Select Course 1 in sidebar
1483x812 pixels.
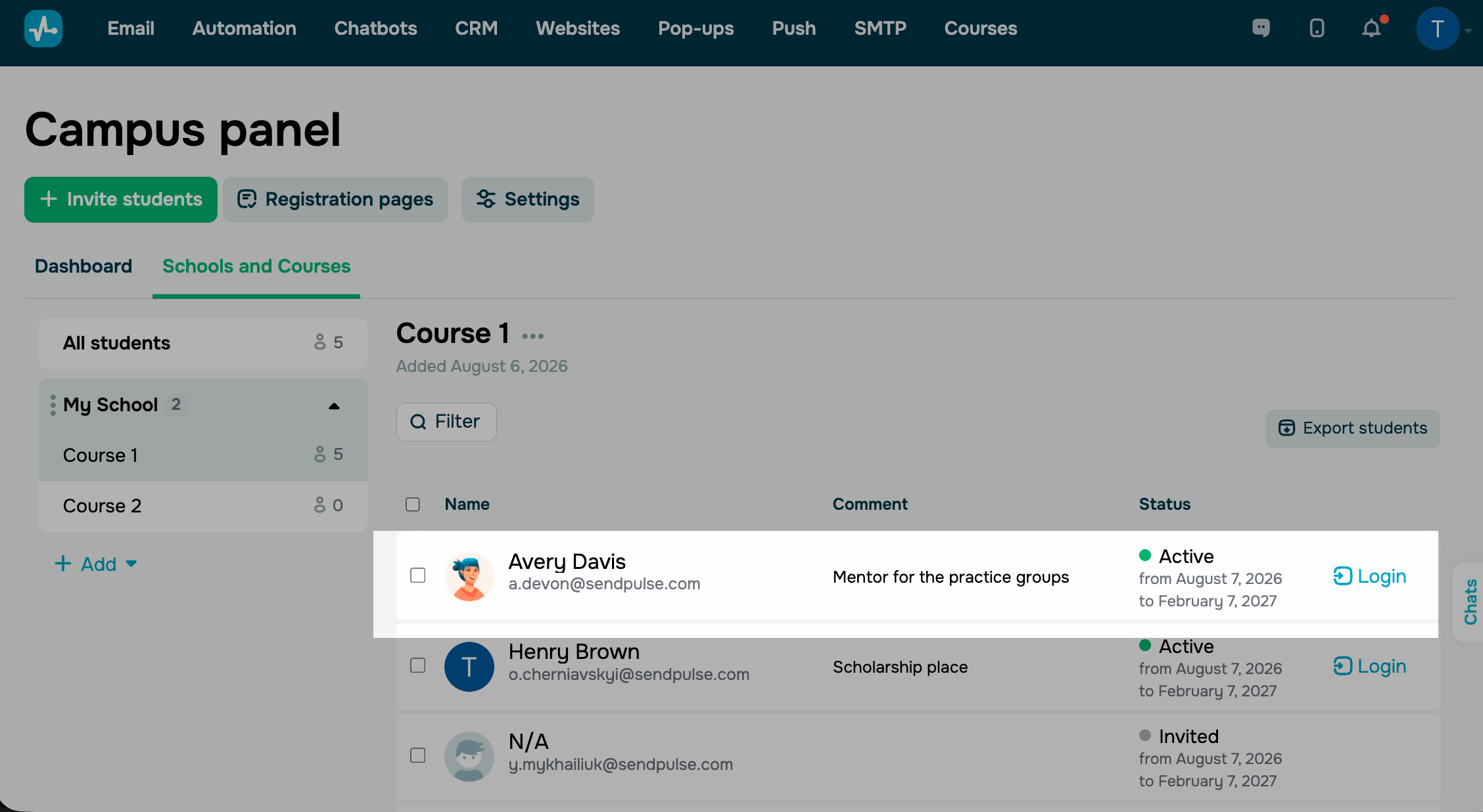pyautogui.click(x=203, y=455)
